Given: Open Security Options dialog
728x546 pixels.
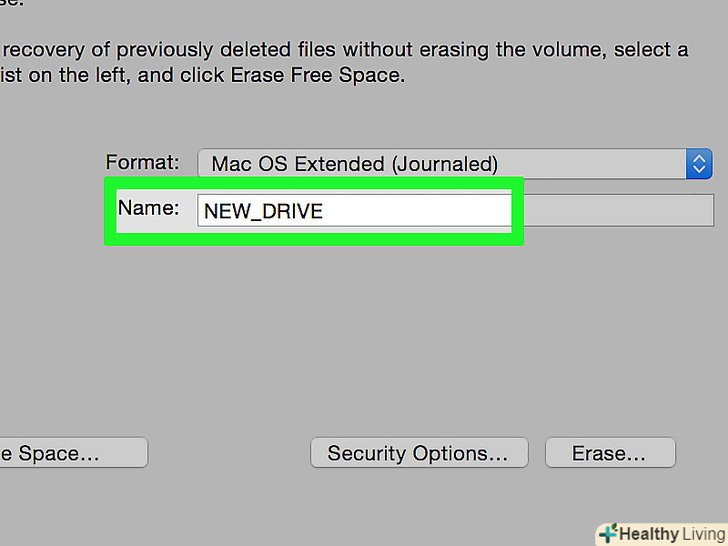Looking at the screenshot, I should [x=417, y=453].
